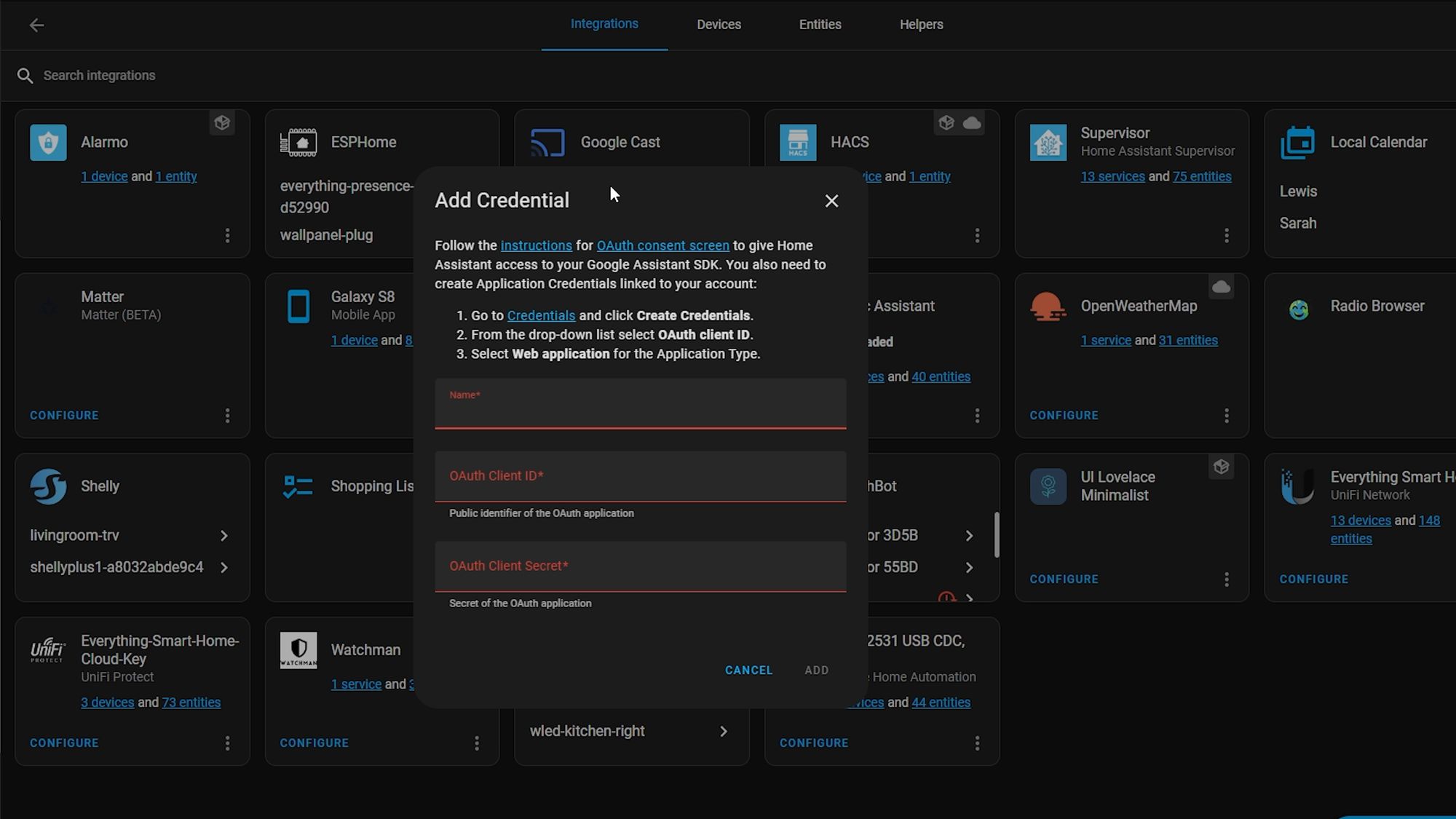This screenshot has height=819, width=1456.
Task: Click the Credentials hyperlink in dialog
Action: (x=541, y=315)
